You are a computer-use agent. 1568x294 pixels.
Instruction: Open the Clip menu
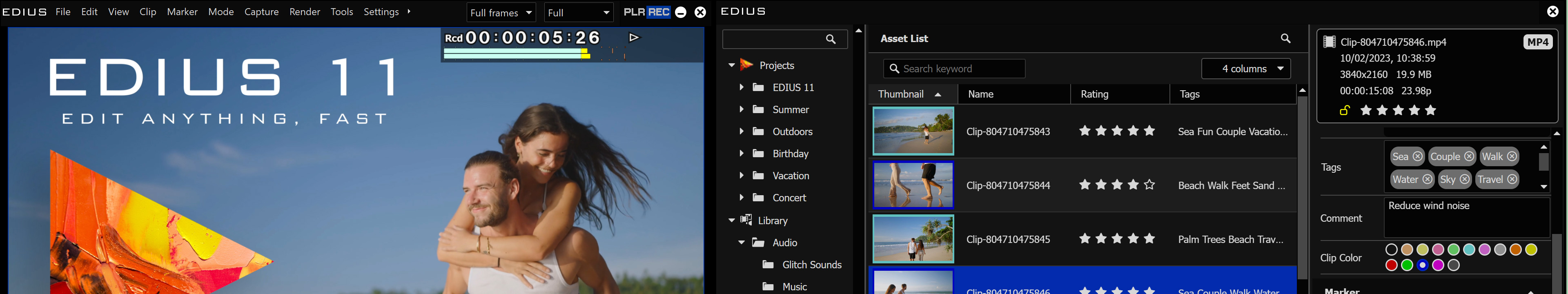point(148,12)
